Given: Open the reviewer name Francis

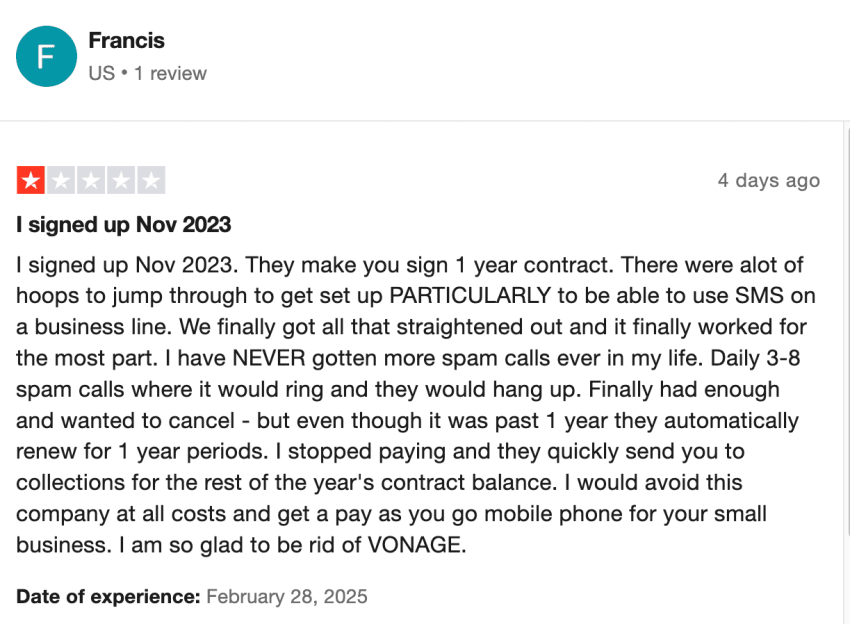Looking at the screenshot, I should (126, 41).
